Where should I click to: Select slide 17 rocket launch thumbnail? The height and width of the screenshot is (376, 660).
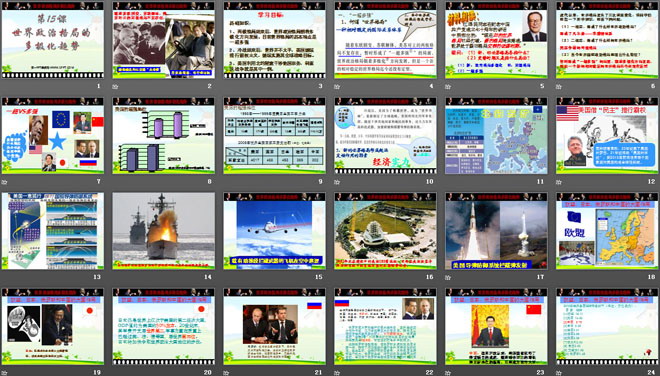[496, 231]
